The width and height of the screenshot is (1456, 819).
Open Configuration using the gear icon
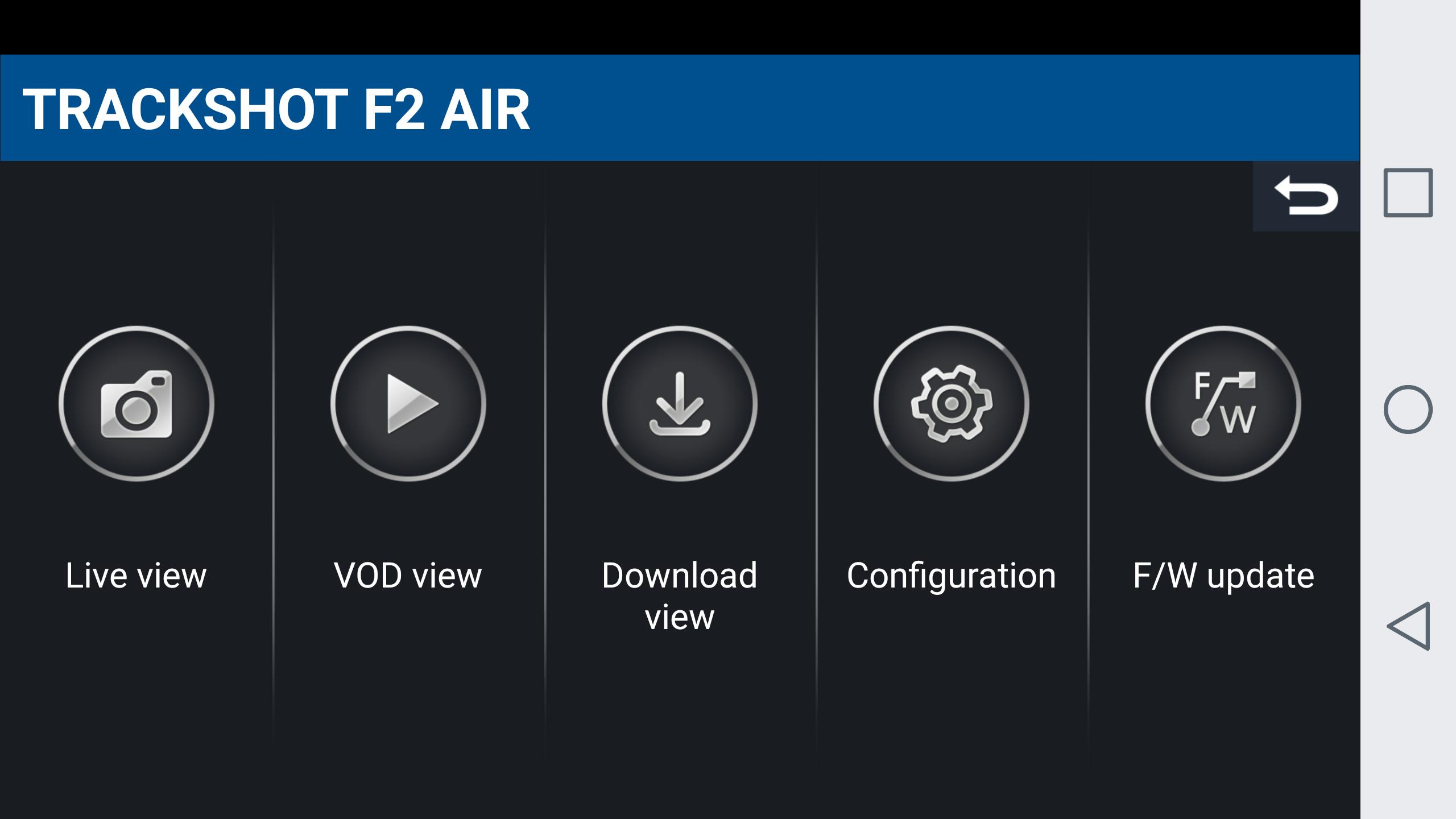click(x=952, y=404)
